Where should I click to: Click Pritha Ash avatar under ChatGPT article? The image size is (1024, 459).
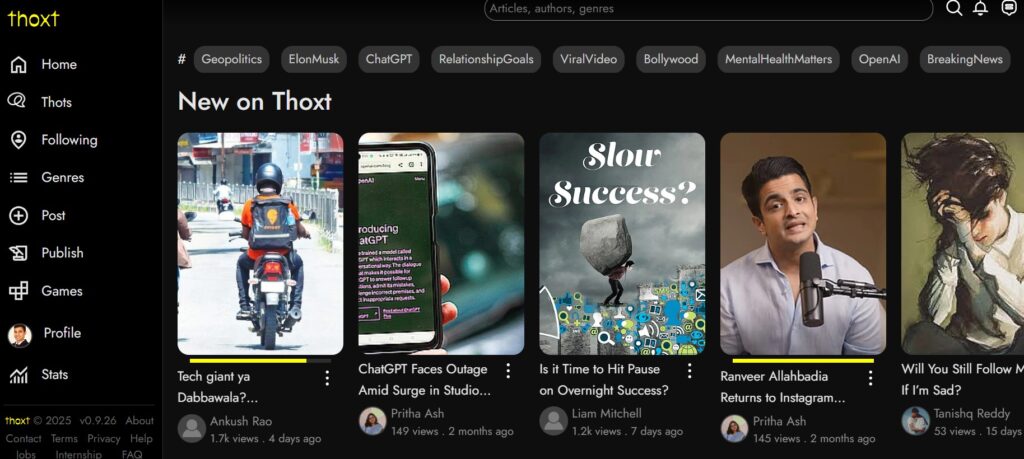tap(372, 421)
